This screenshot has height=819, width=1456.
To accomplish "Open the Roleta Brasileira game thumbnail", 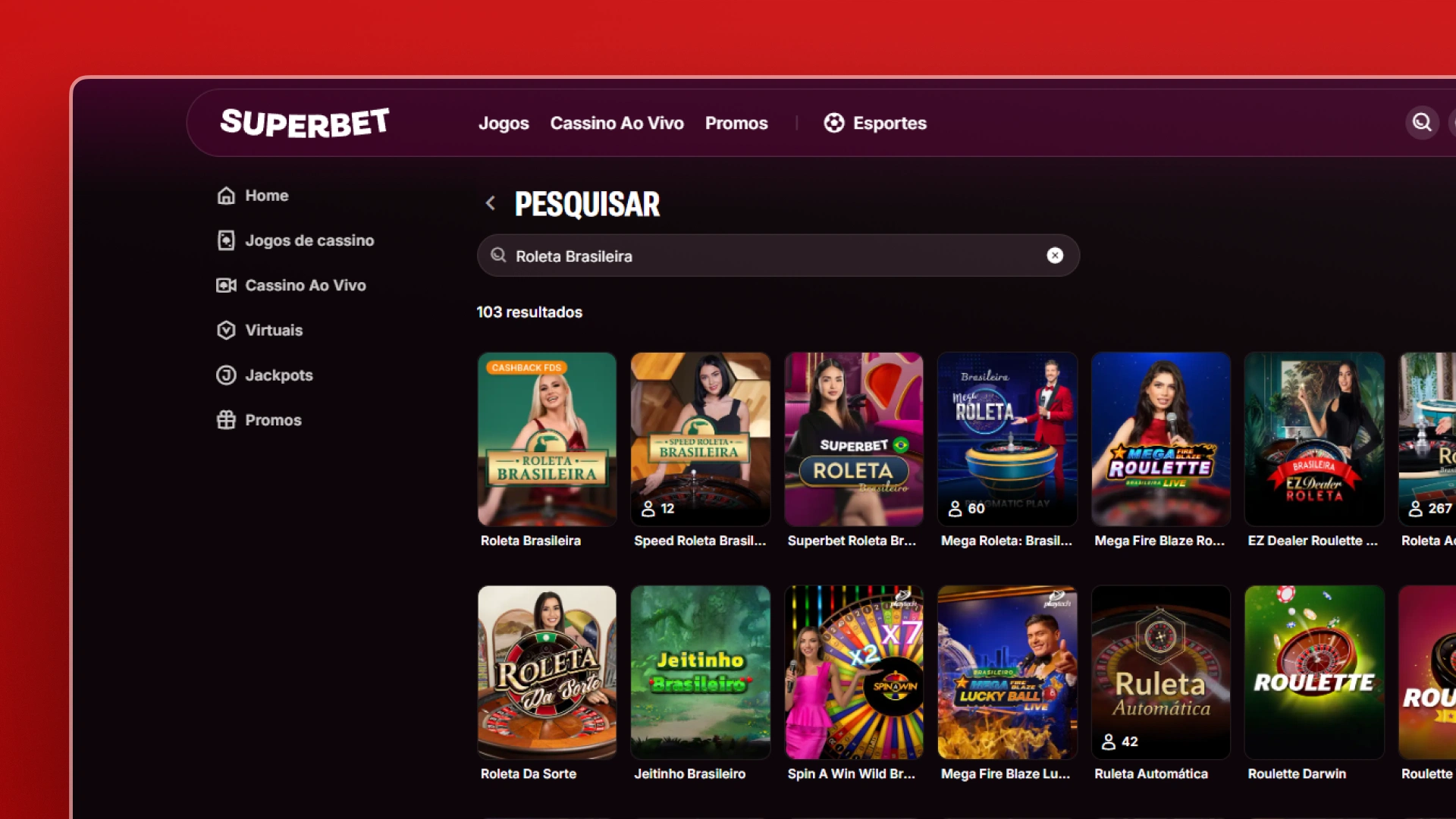I will pos(547,439).
